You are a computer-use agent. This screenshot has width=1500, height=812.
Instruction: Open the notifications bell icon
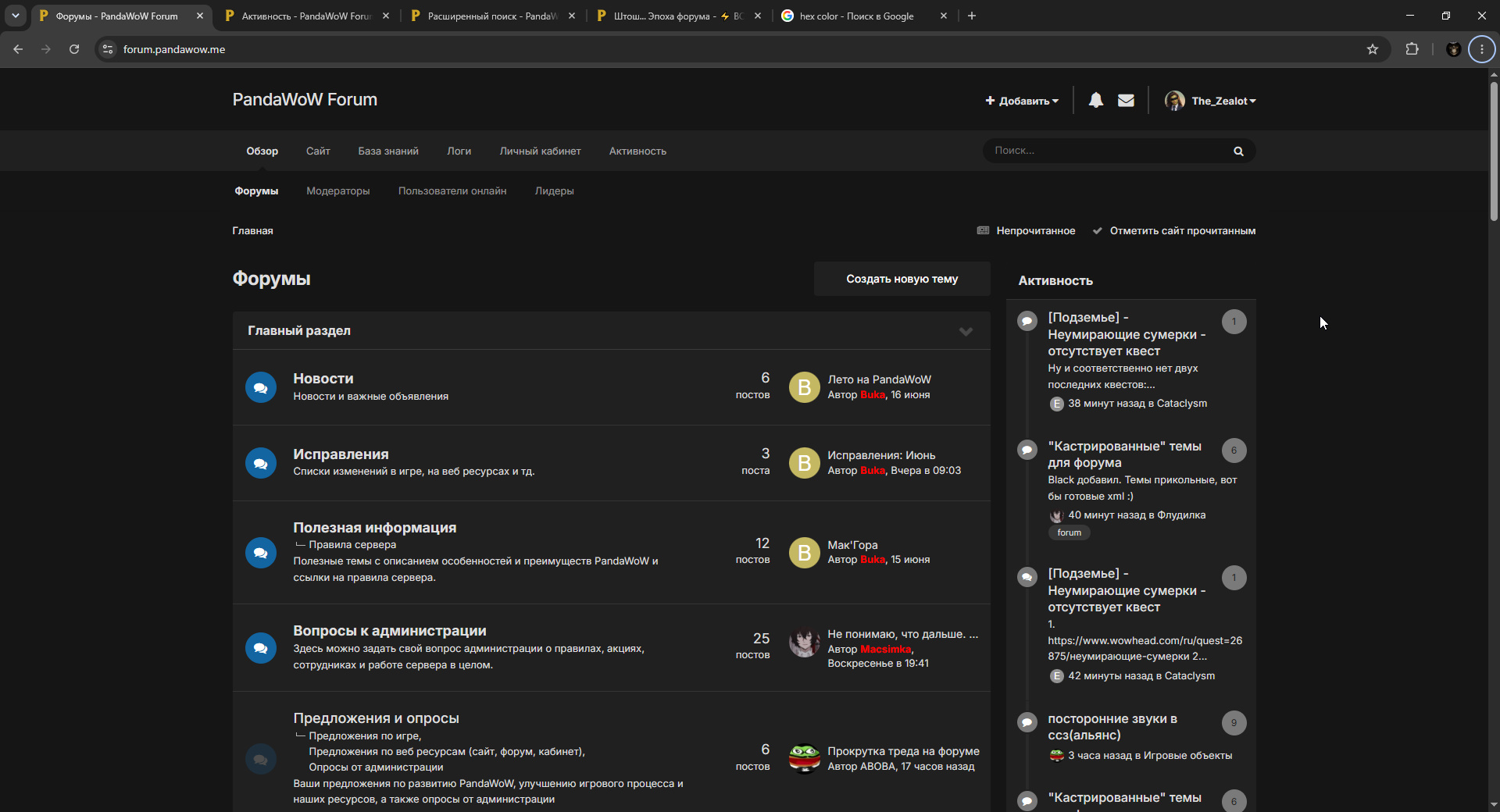[x=1096, y=100]
